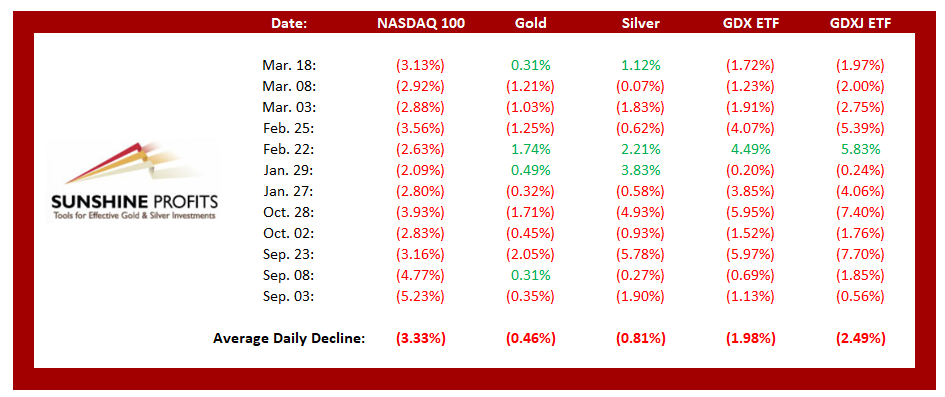Click the Sunshine Profits logo
This screenshot has height=397, width=945.
[x=135, y=181]
